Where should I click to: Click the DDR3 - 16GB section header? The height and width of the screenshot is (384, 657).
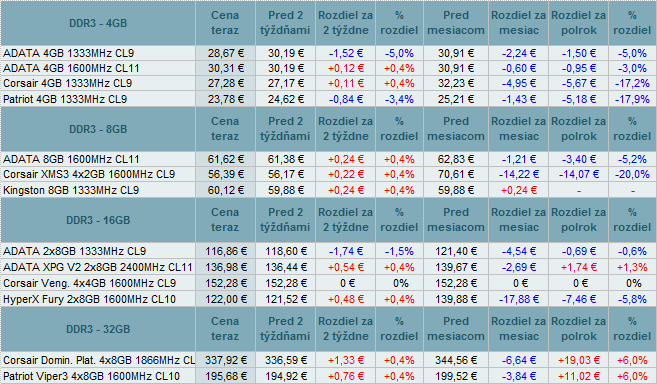(x=98, y=220)
